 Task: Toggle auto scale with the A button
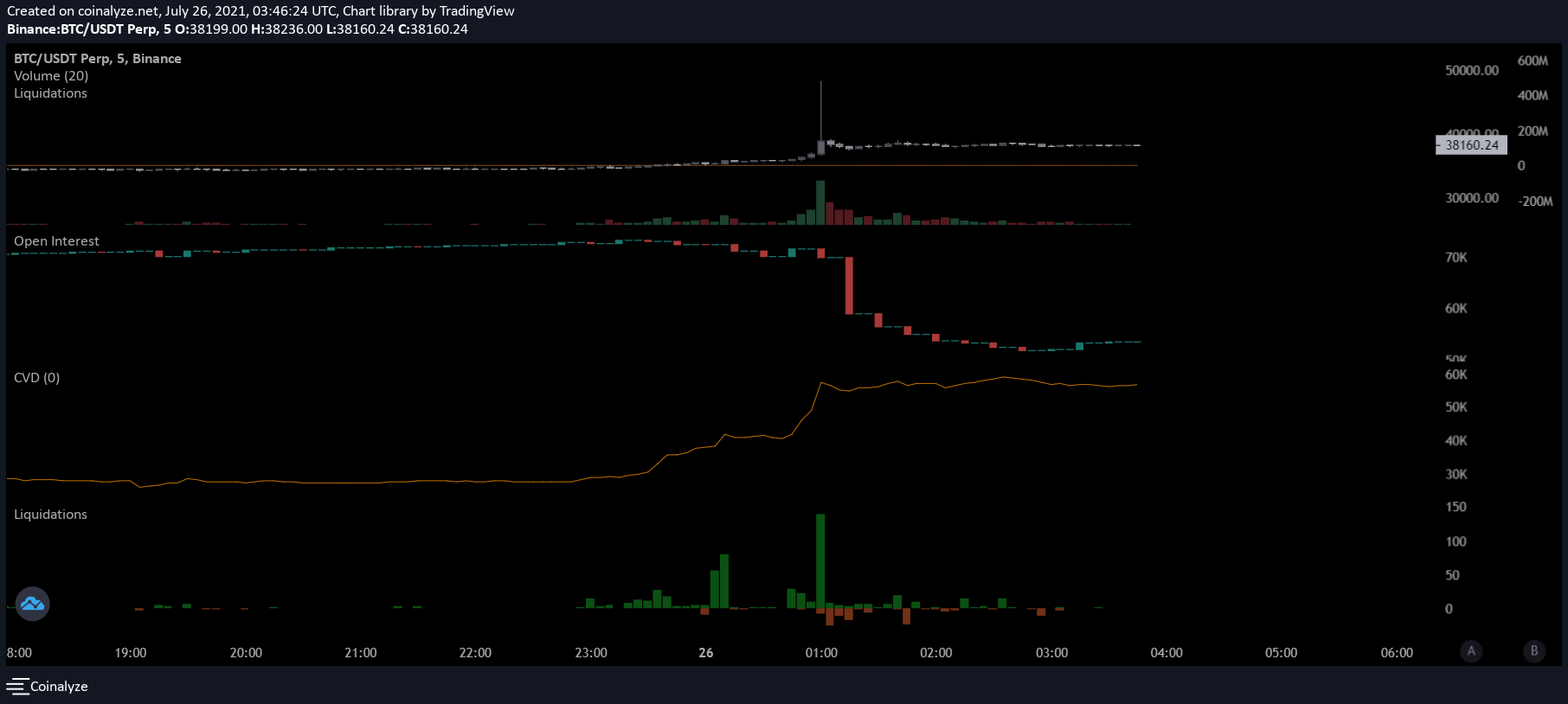tap(1471, 651)
